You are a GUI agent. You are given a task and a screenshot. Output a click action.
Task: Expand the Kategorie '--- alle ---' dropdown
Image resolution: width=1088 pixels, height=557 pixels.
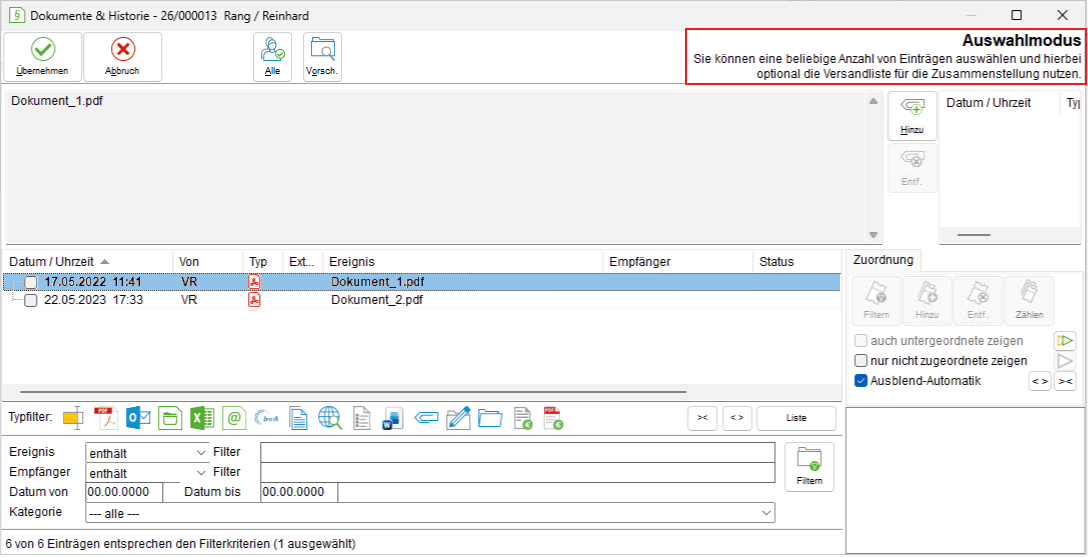430,513
